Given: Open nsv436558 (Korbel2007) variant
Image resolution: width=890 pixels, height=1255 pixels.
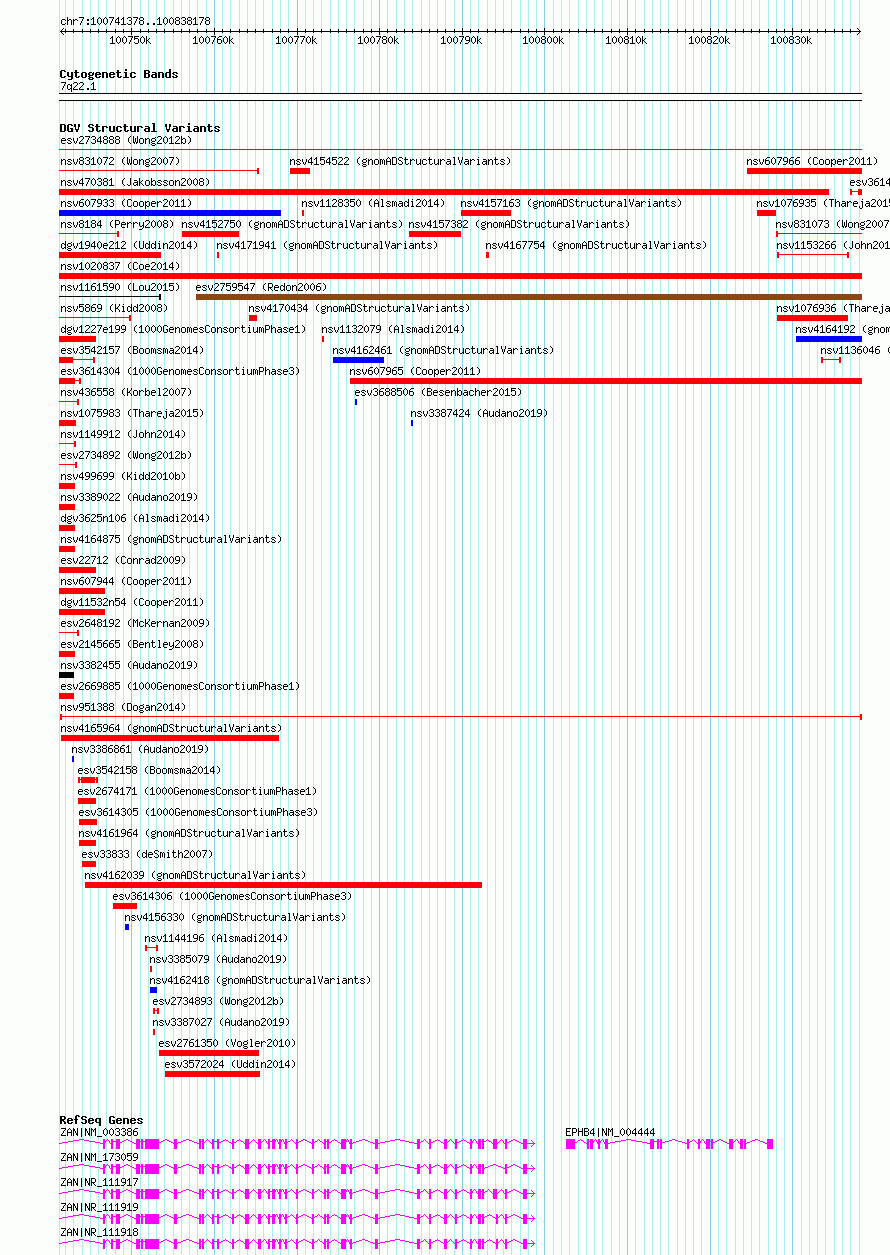Looking at the screenshot, I should [126, 393].
